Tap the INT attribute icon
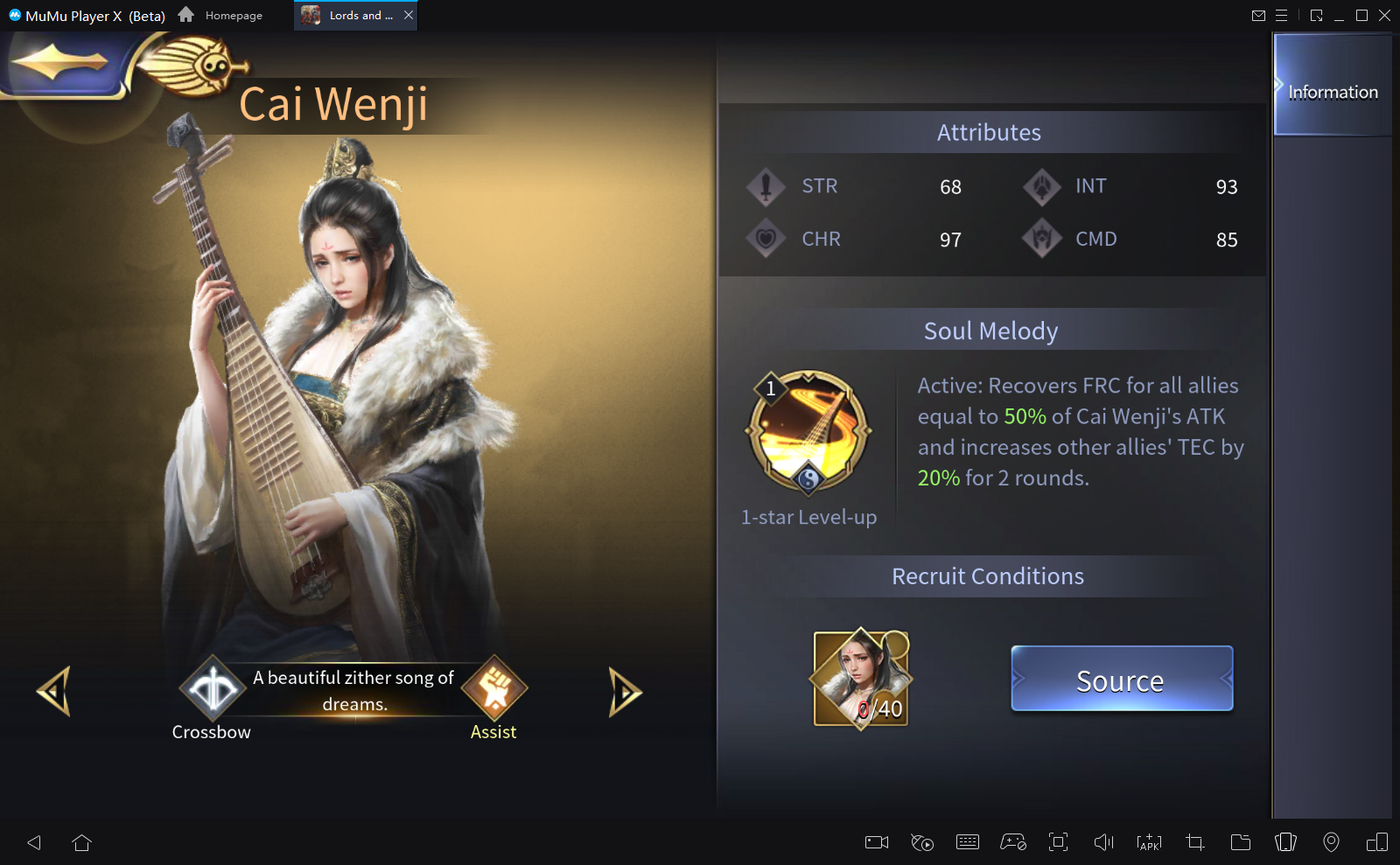The image size is (1400, 865). point(1042,186)
